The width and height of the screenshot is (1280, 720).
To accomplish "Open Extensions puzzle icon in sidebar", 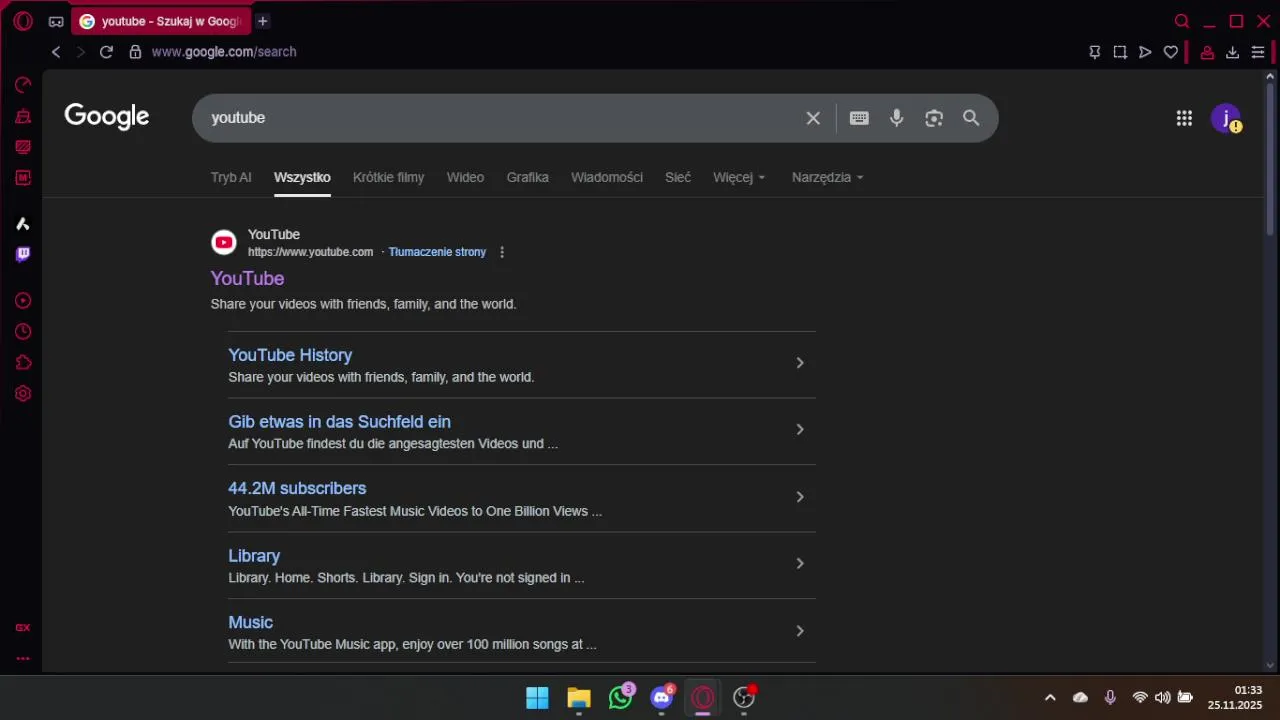I will click(23, 363).
